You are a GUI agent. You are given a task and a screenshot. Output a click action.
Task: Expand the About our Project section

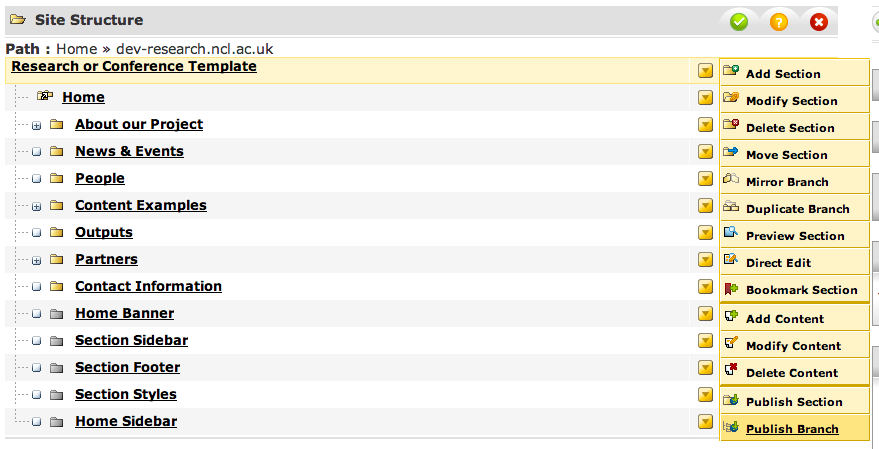(x=36, y=125)
